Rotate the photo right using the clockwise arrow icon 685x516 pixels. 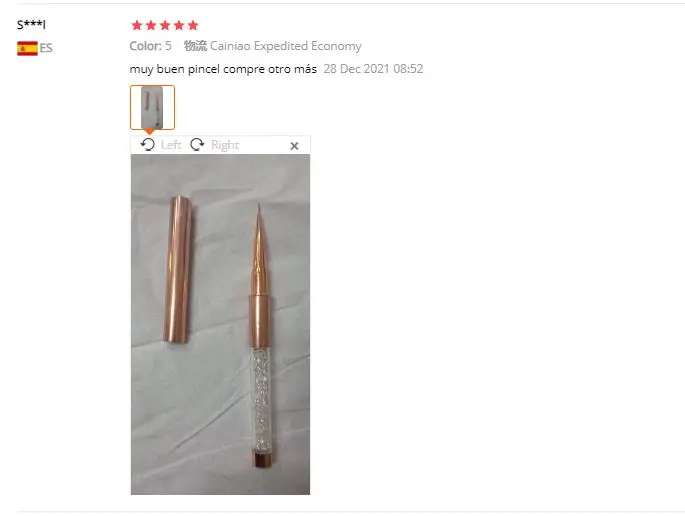click(x=197, y=145)
